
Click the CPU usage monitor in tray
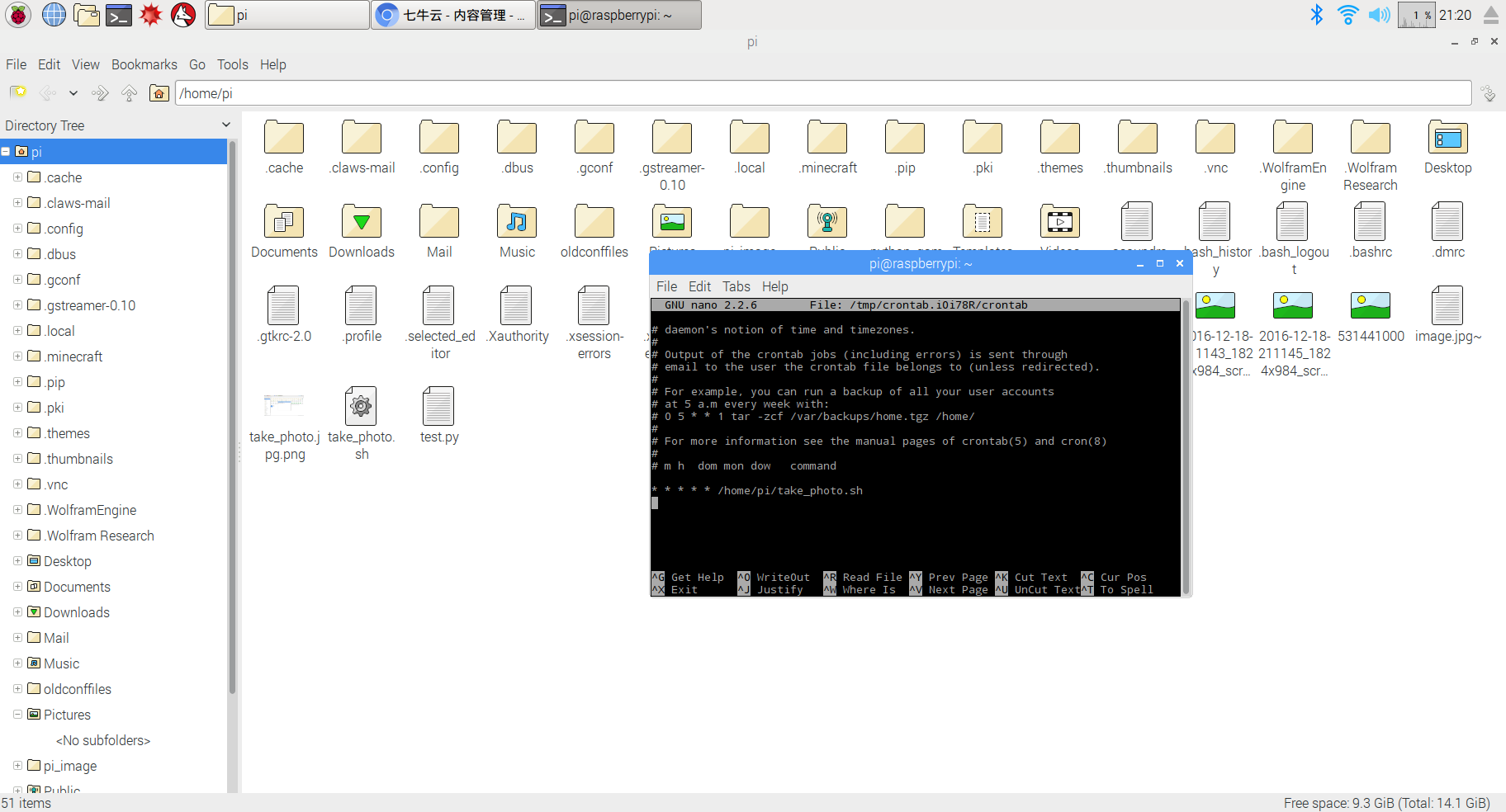coord(1416,15)
